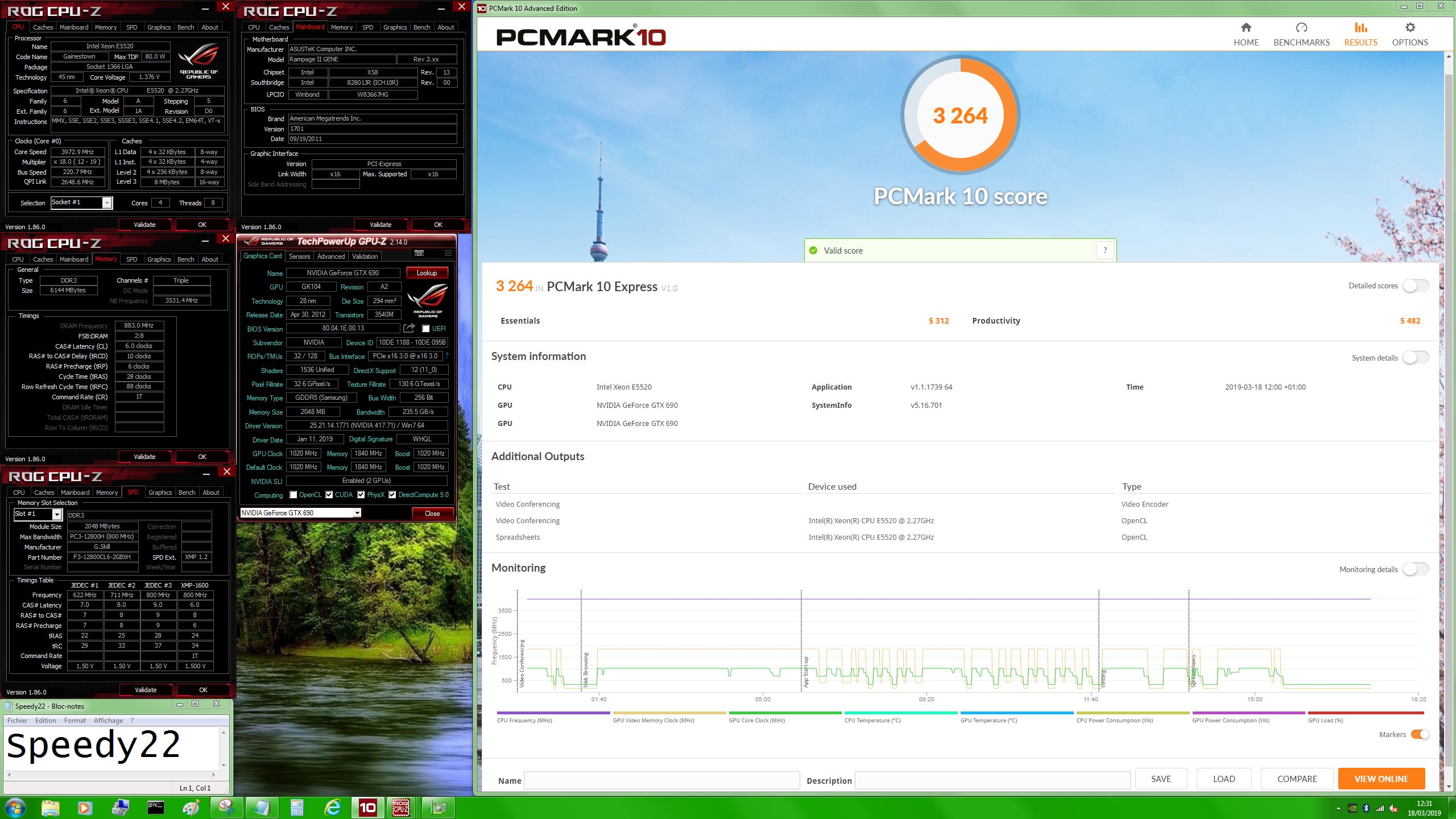Open the Advanced tab in GPU-Z
Image resolution: width=1456 pixels, height=819 pixels.
coord(330,257)
